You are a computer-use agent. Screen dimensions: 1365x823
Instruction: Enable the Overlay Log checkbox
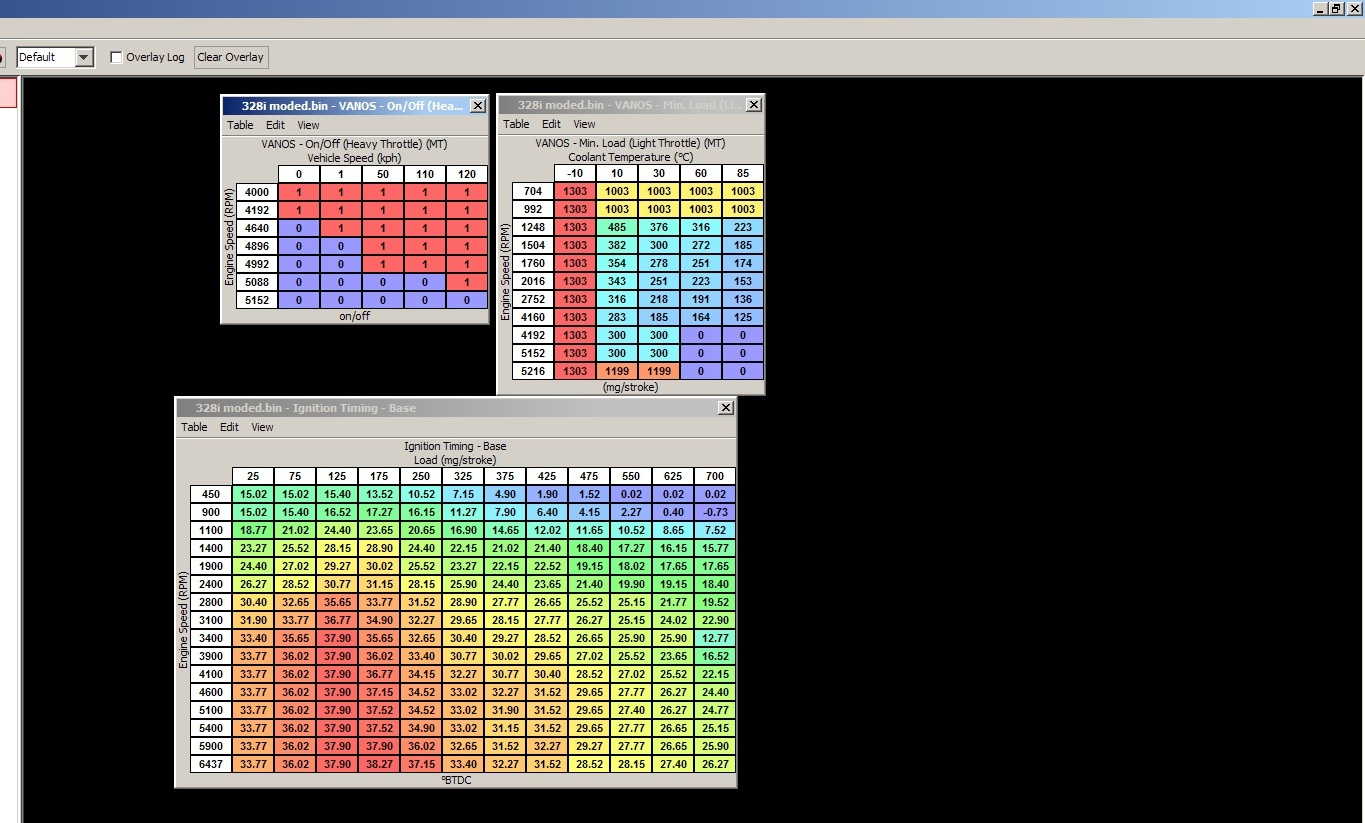click(x=116, y=57)
